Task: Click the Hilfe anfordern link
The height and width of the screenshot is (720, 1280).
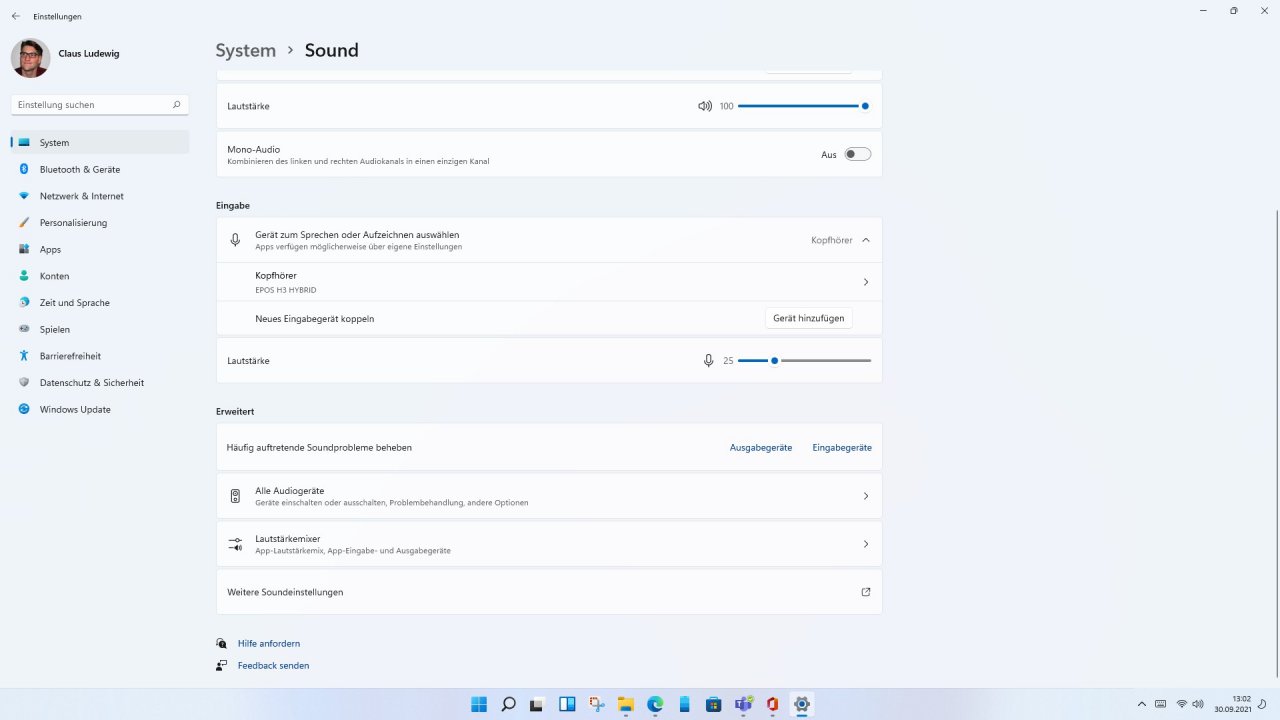Action: [269, 643]
